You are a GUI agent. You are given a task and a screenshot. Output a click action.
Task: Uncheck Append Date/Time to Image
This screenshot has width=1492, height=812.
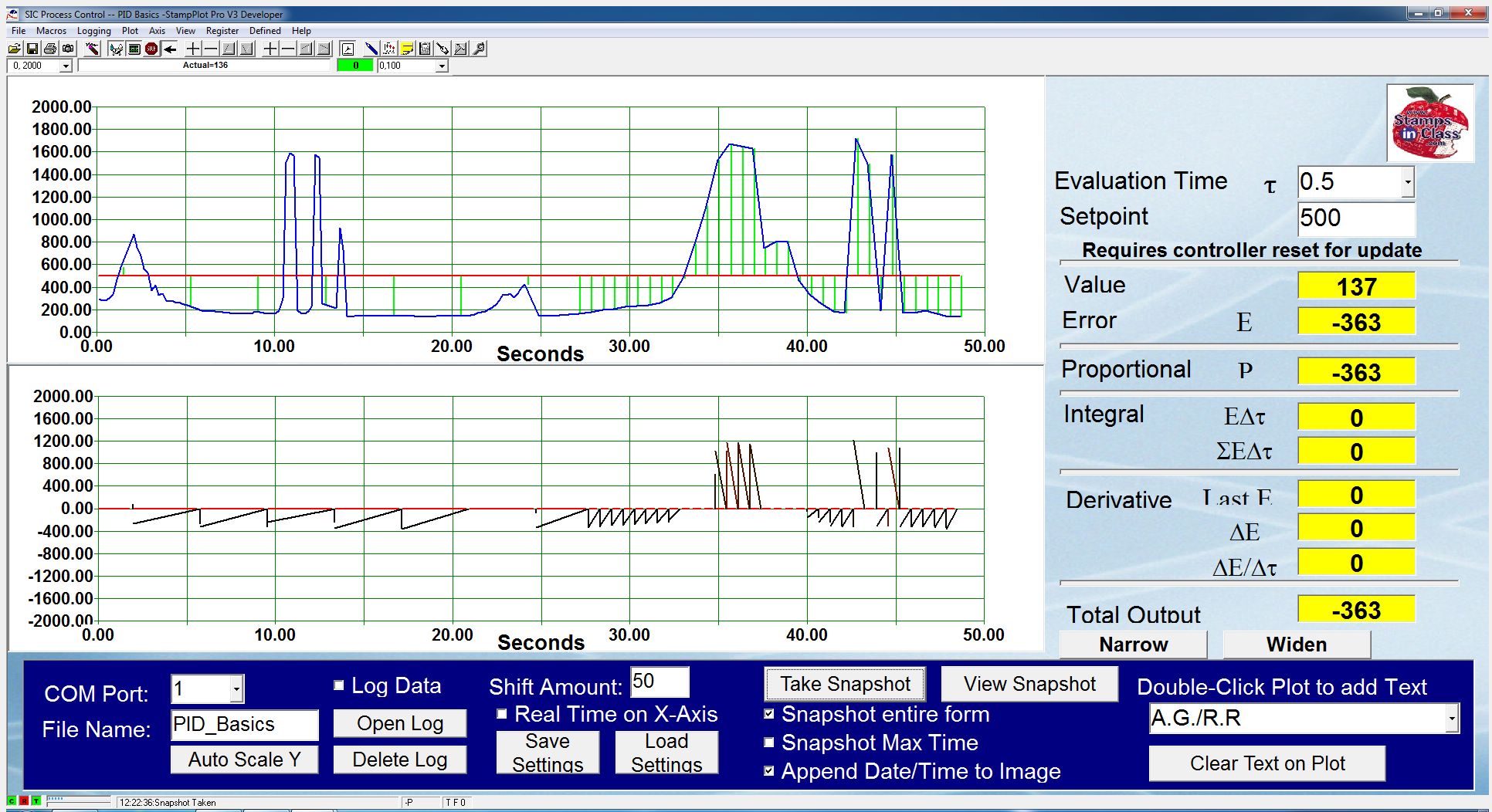point(768,770)
